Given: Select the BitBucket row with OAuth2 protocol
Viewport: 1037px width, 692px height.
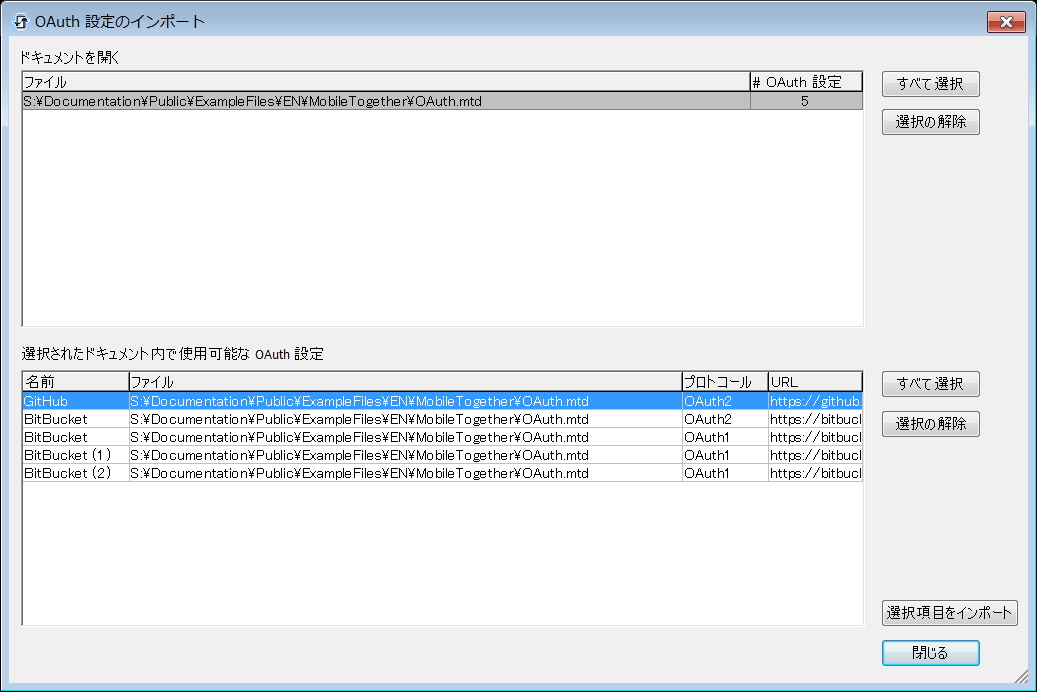Looking at the screenshot, I should point(442,419).
